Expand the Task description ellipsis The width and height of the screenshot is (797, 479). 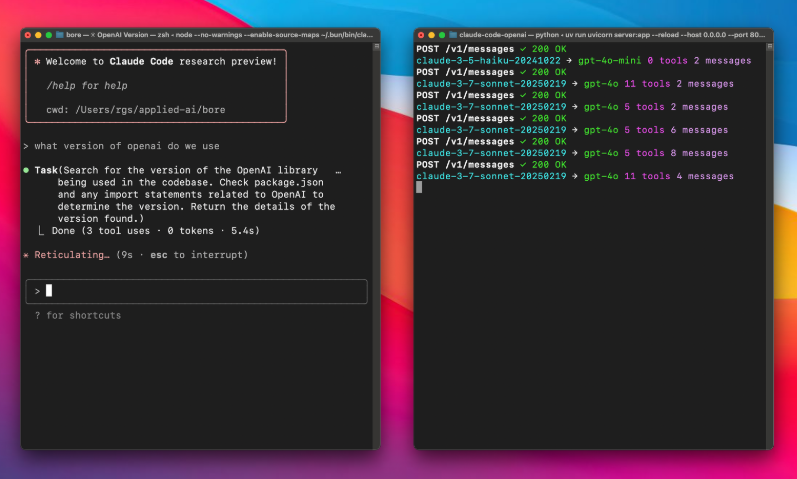339,171
